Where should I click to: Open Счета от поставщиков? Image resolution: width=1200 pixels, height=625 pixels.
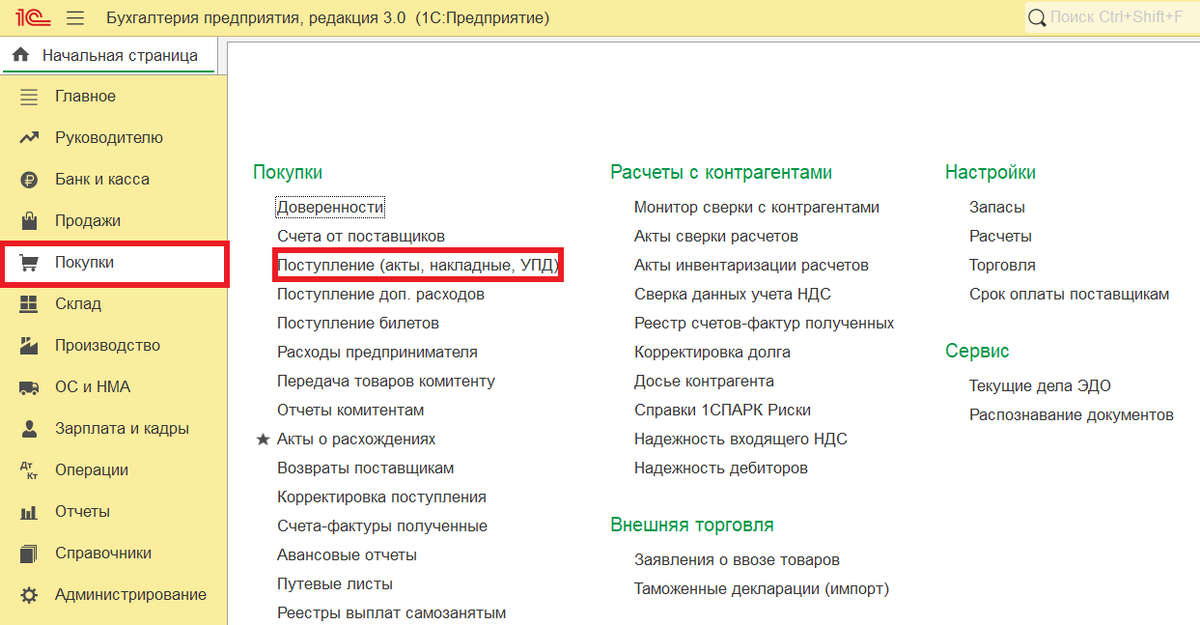(361, 237)
